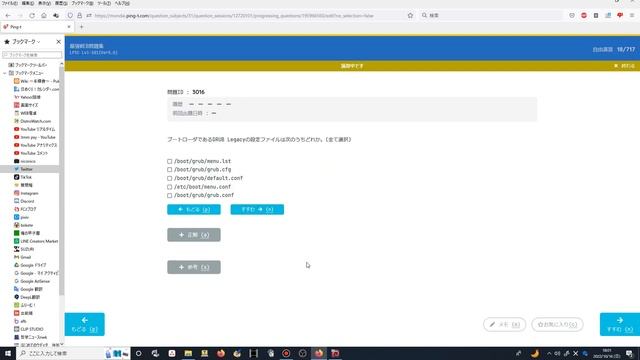This screenshot has width=640, height=360.
Task: Collapse the bookmarks menu folder
Action: 5,73
